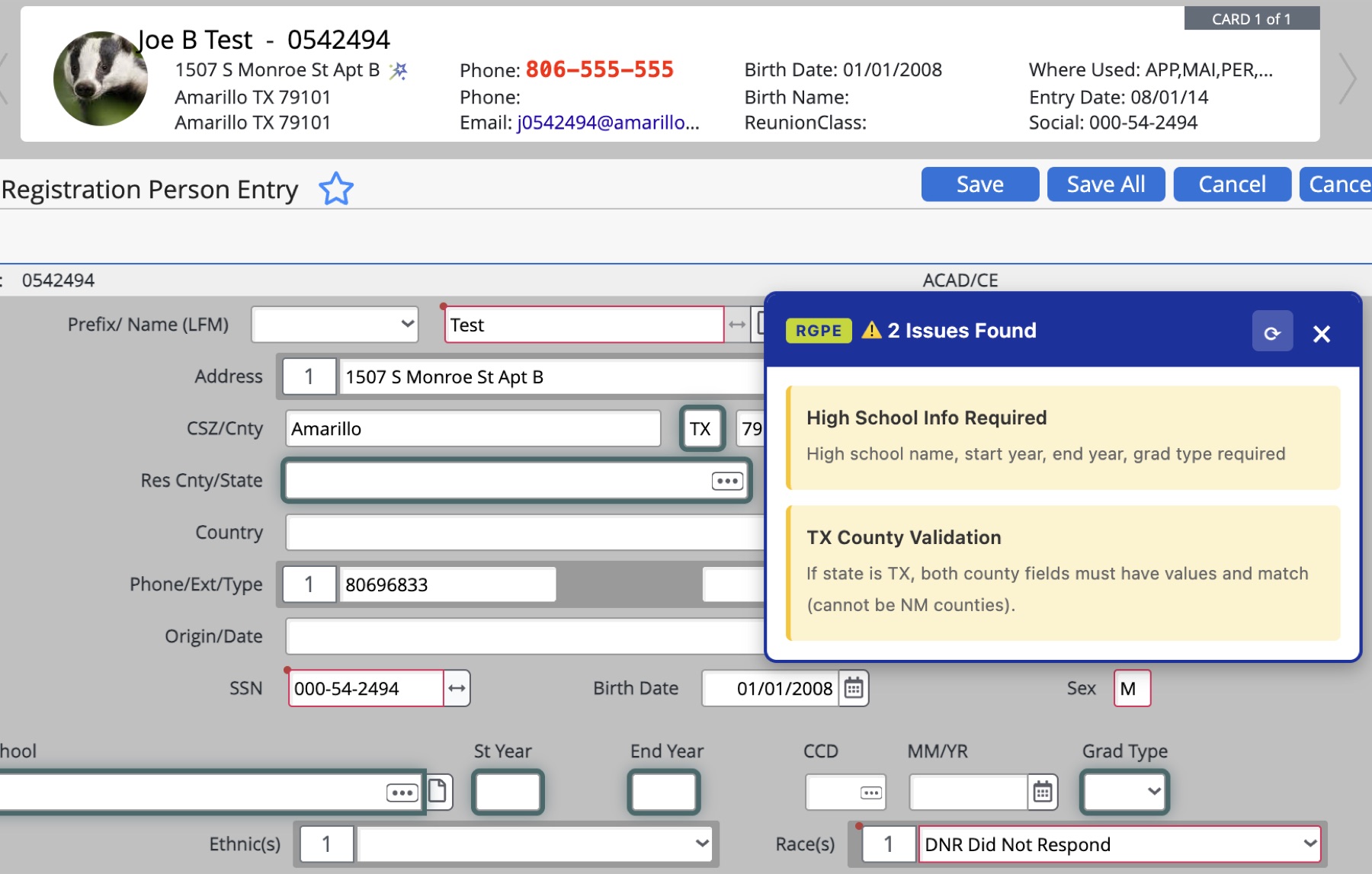Viewport: 1372px width, 874px height.
Task: Click the phone number field 80696833
Action: 447,584
